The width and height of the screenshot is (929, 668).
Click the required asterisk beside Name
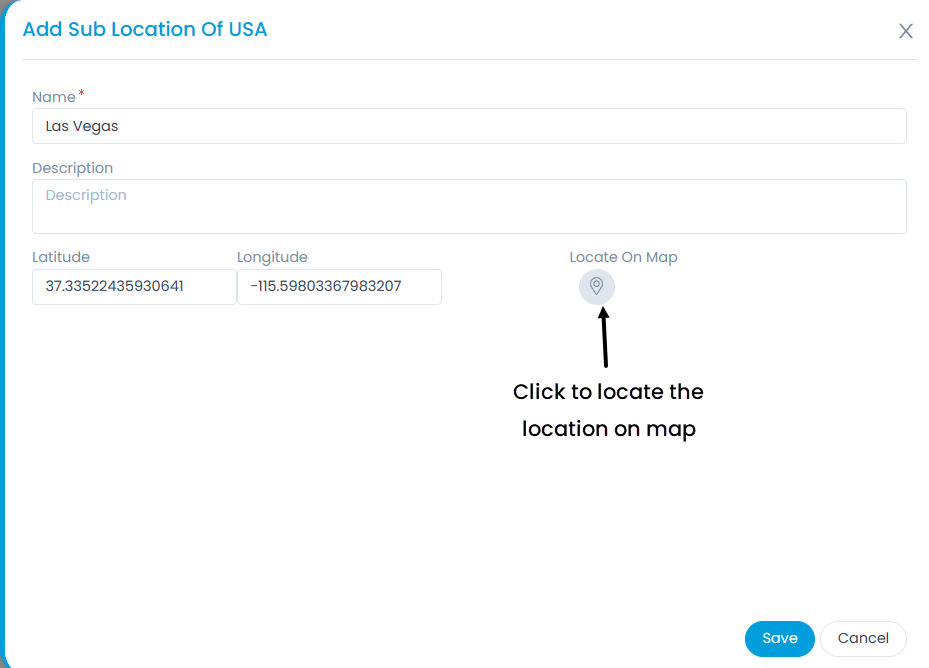coord(79,91)
